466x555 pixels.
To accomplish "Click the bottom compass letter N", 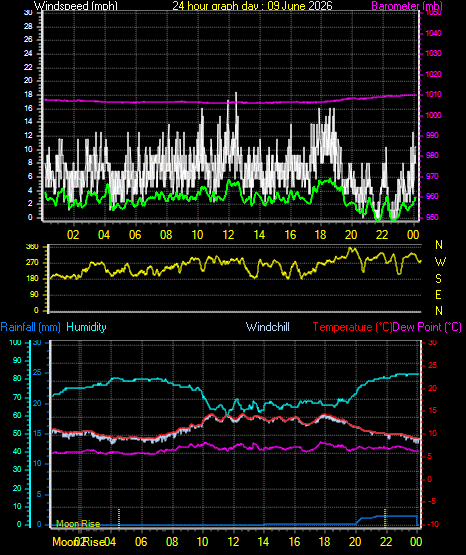I will 439,311.
